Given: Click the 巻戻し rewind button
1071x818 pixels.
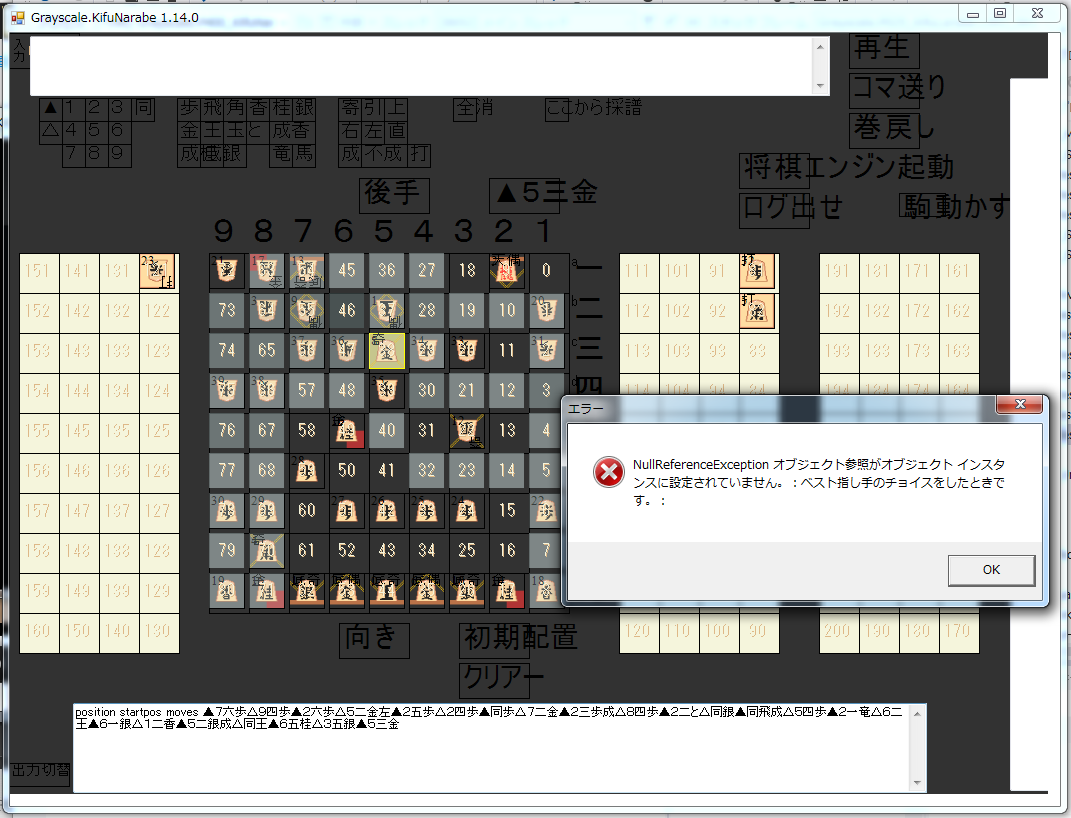Looking at the screenshot, I should pos(884,130).
